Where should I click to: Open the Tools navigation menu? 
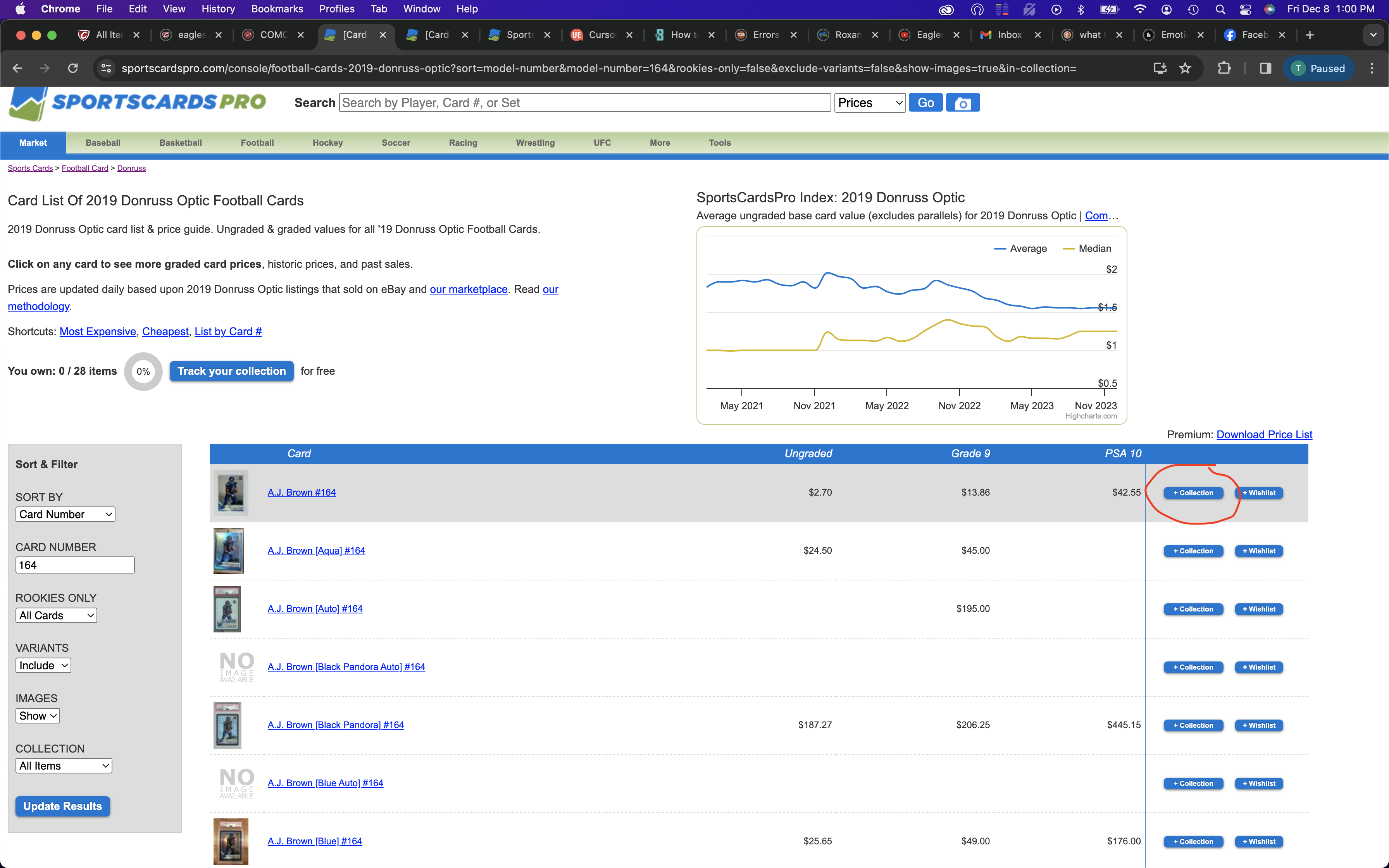pyautogui.click(x=719, y=142)
